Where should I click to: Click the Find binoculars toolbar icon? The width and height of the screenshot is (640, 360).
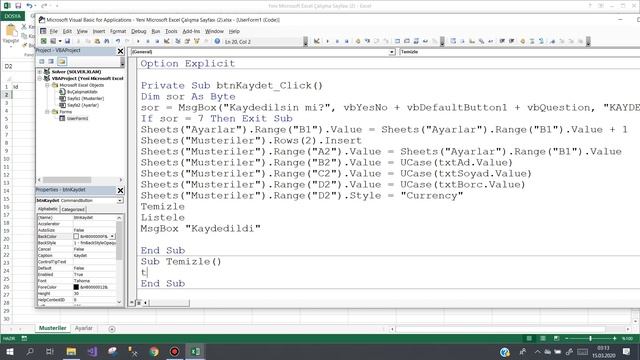107,41
